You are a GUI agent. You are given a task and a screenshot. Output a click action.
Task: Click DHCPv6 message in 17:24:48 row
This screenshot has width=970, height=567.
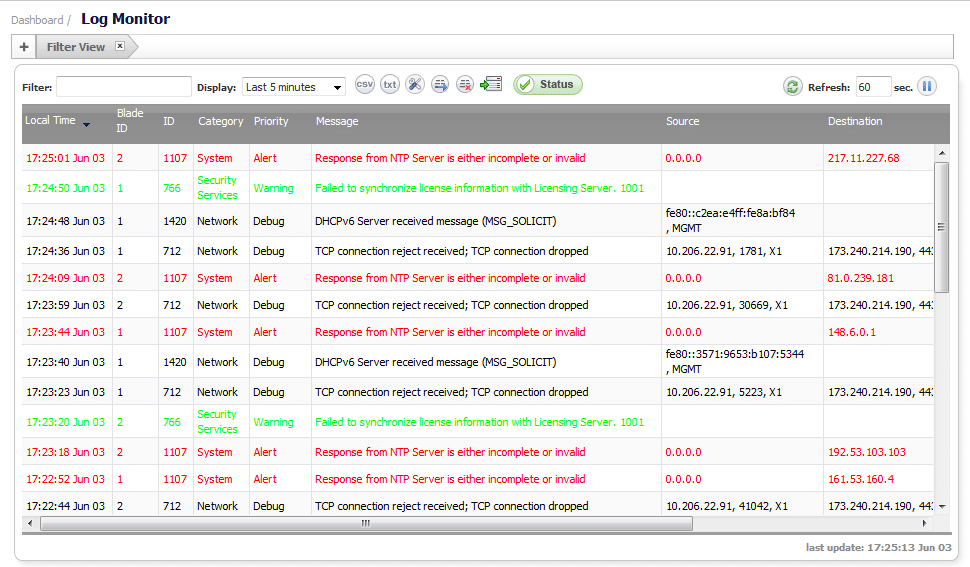click(436, 221)
